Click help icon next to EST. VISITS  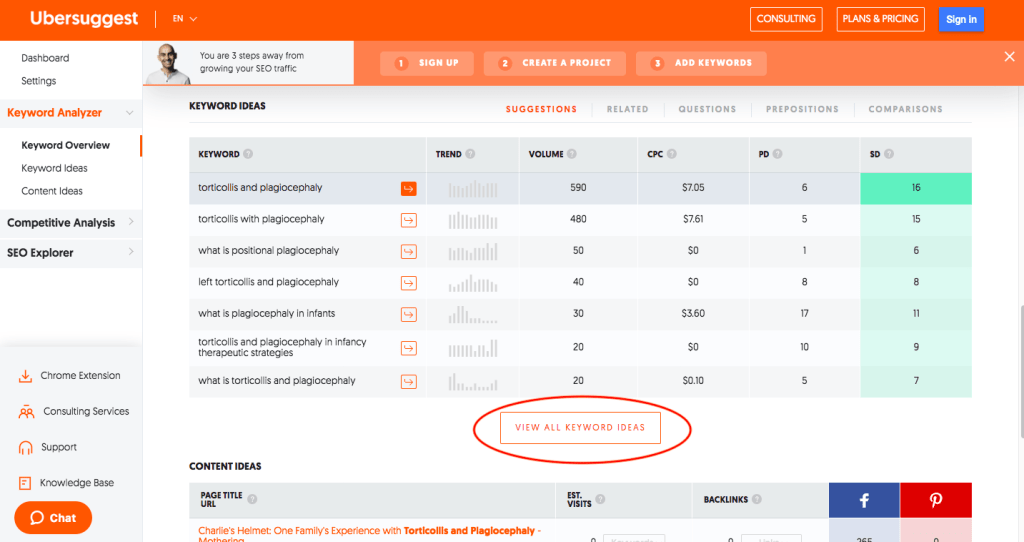[x=600, y=499]
